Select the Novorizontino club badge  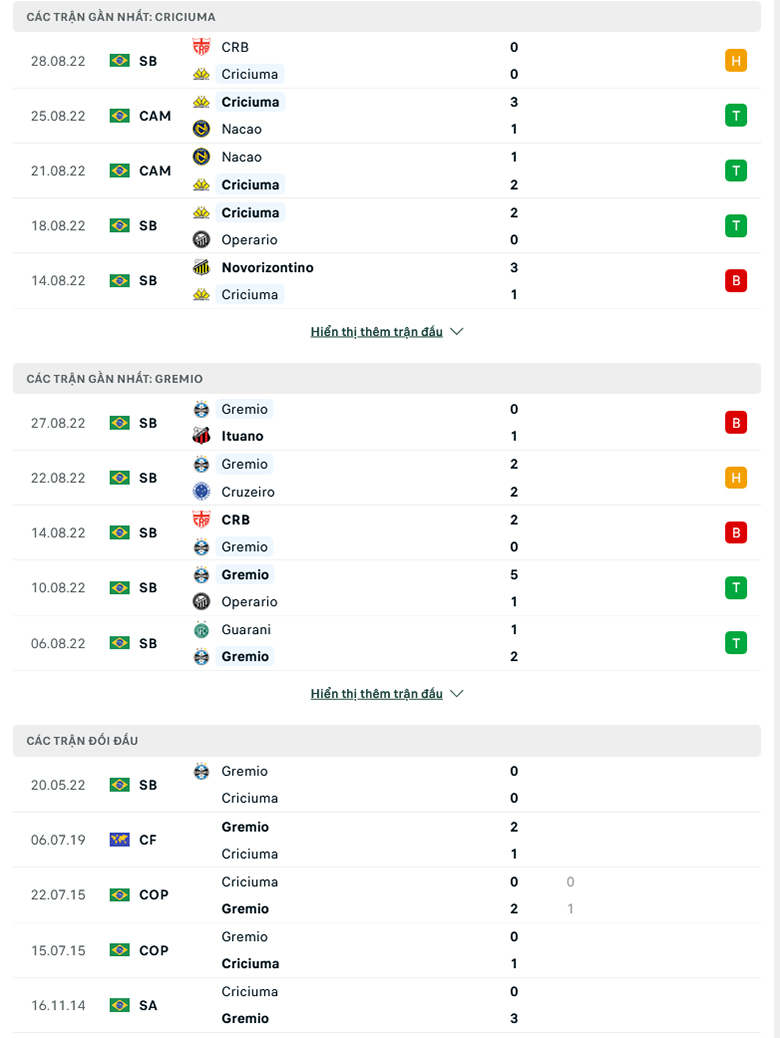click(200, 267)
